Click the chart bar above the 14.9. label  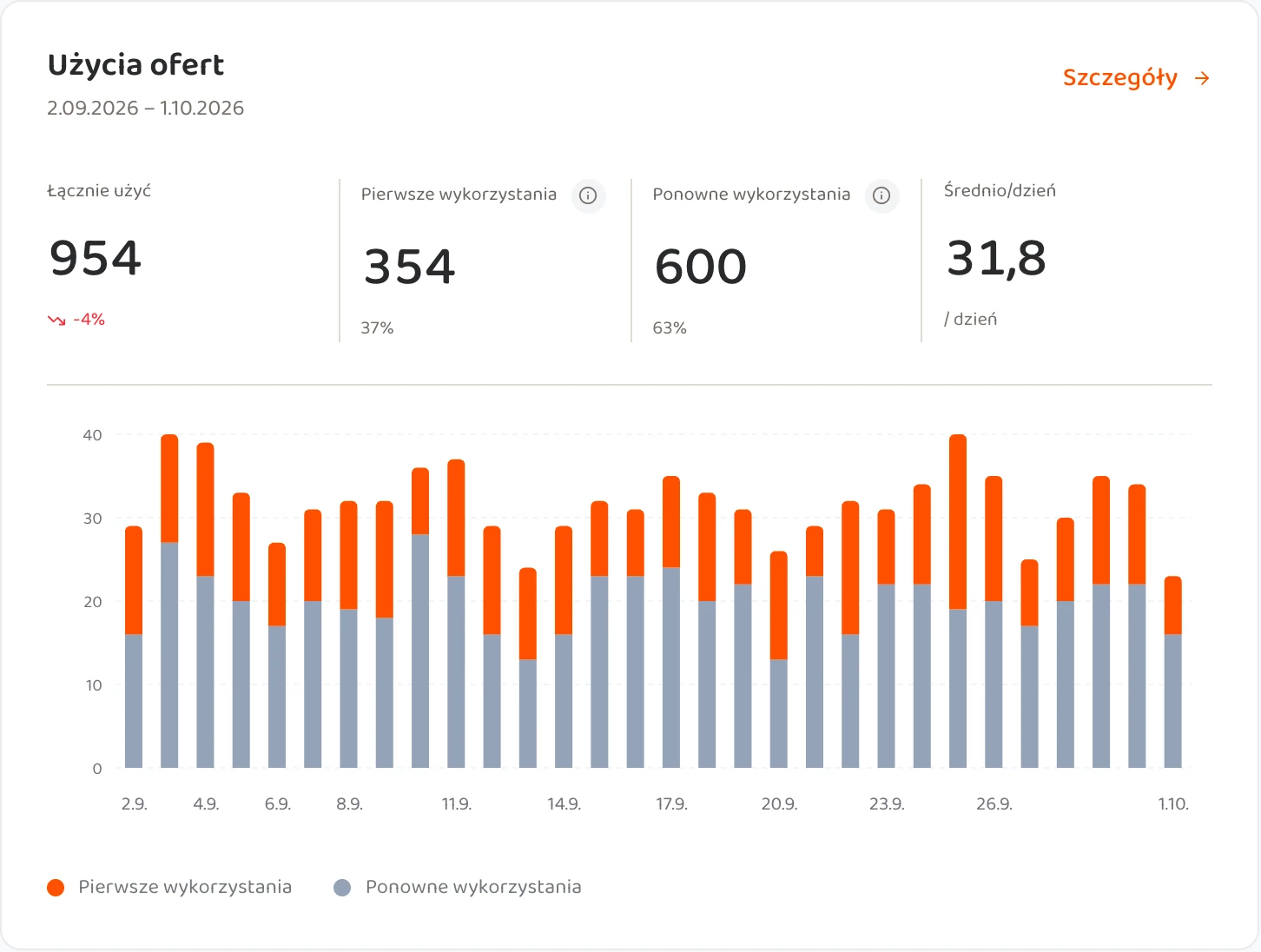coord(564,647)
